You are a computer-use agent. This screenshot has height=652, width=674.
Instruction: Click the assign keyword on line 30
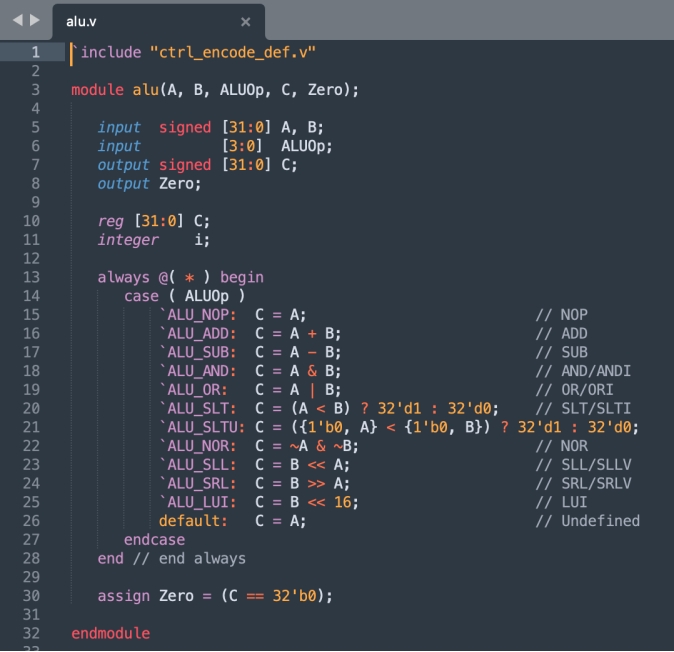coord(123,596)
